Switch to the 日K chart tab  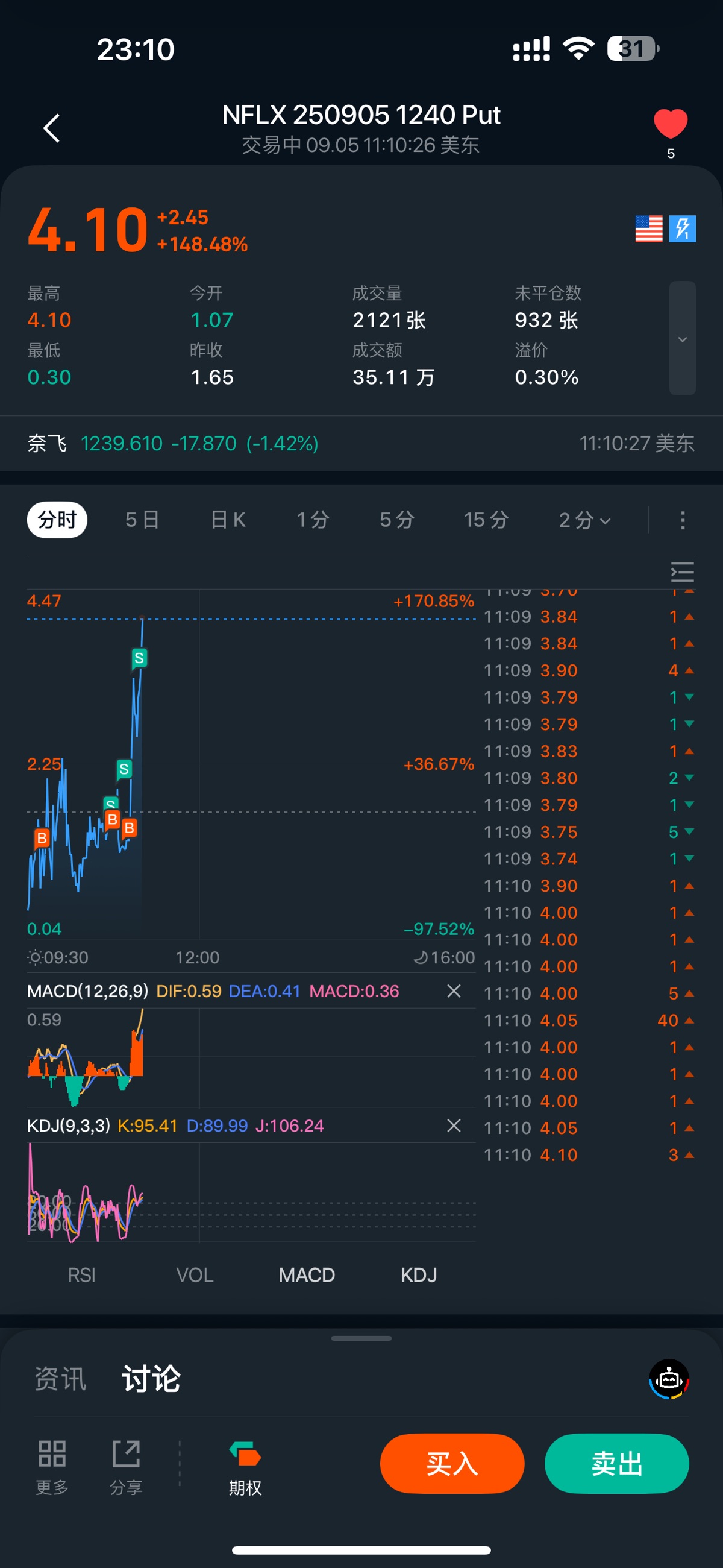tap(228, 520)
